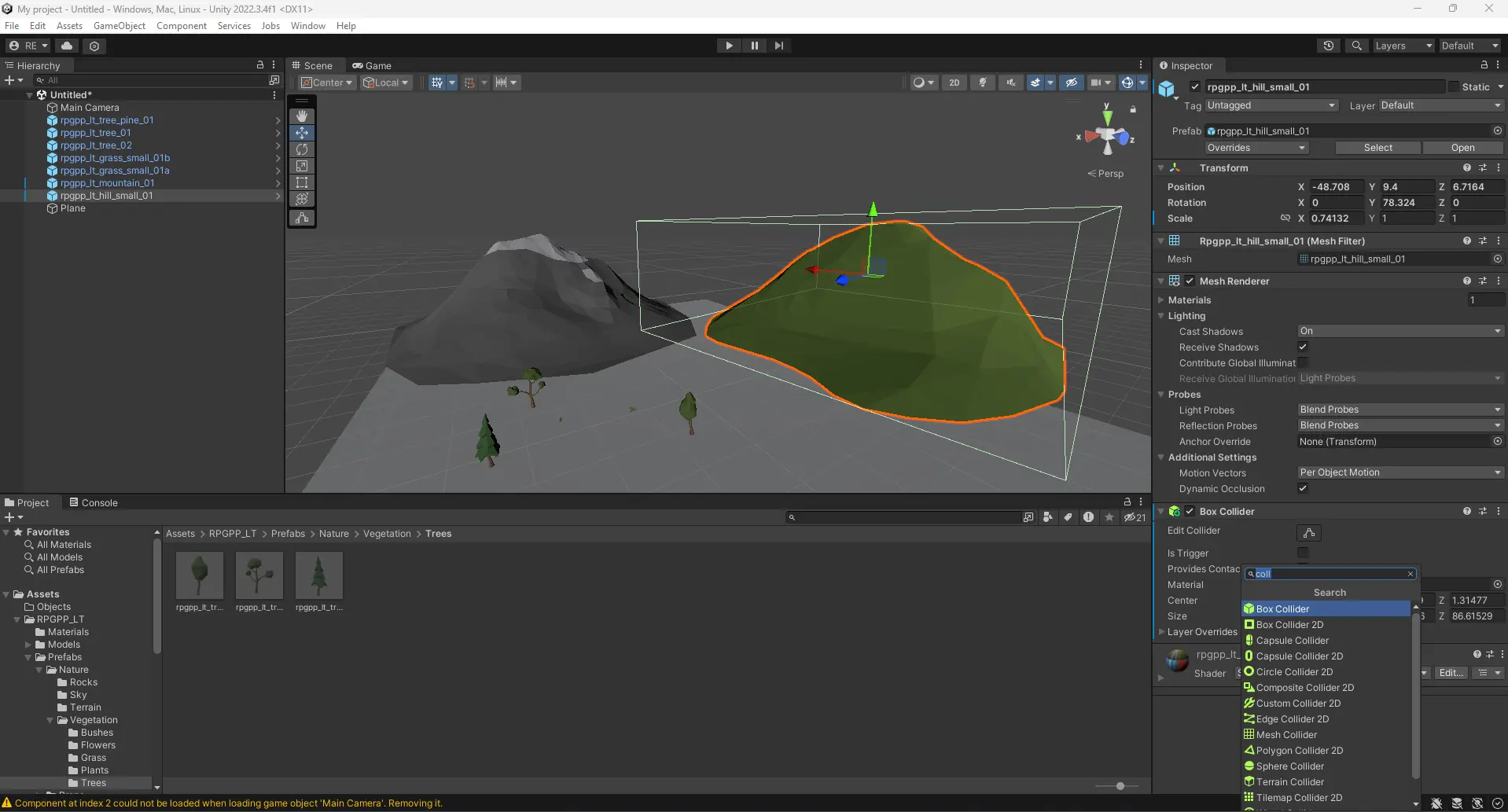Adjust the Project thumbnail size slider
1508x812 pixels.
tap(1120, 786)
